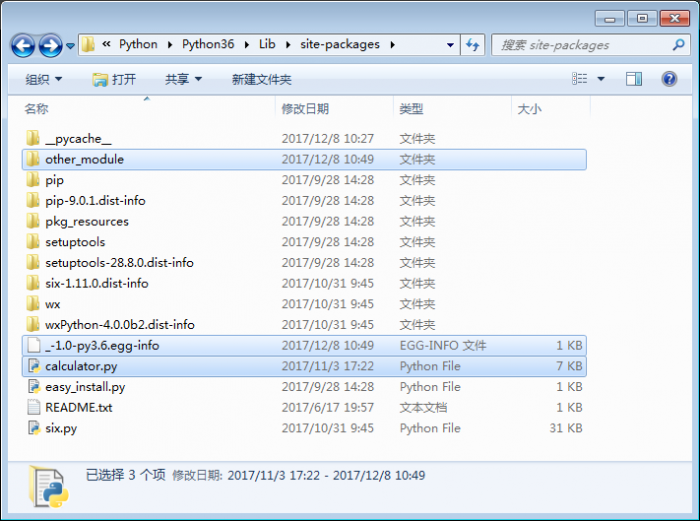
Task: Open the 组织 dropdown menu
Action: (x=43, y=79)
